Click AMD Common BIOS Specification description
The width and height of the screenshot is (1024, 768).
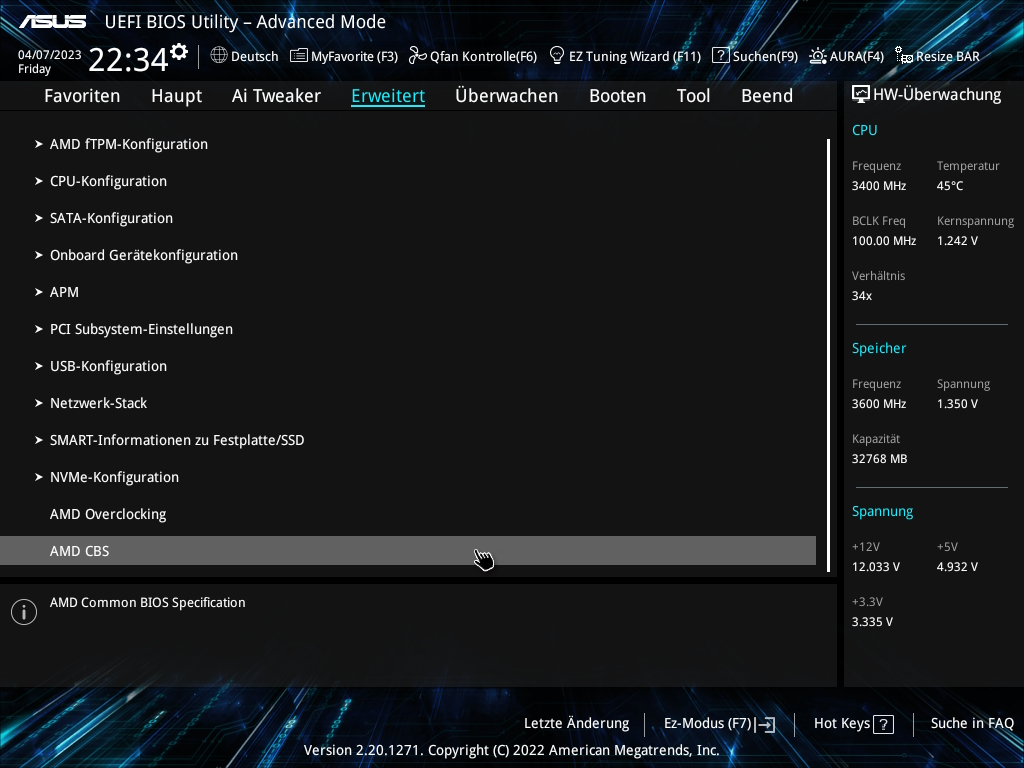pyautogui.click(x=148, y=603)
